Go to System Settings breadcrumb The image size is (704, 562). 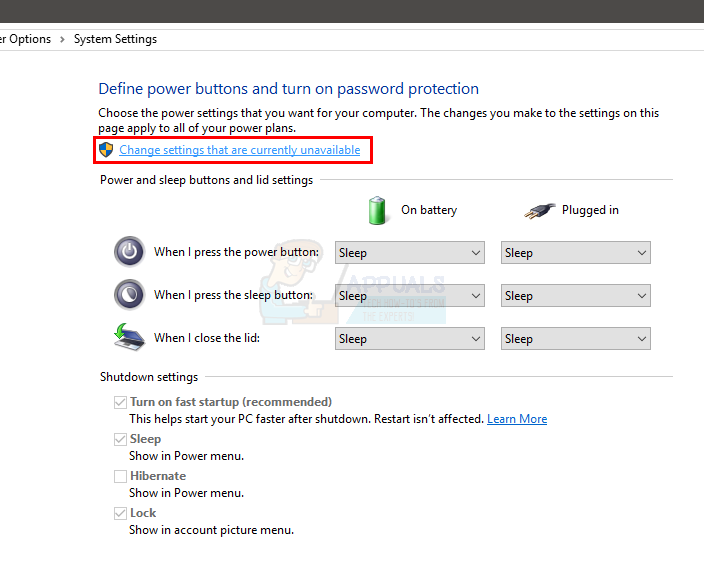117,39
